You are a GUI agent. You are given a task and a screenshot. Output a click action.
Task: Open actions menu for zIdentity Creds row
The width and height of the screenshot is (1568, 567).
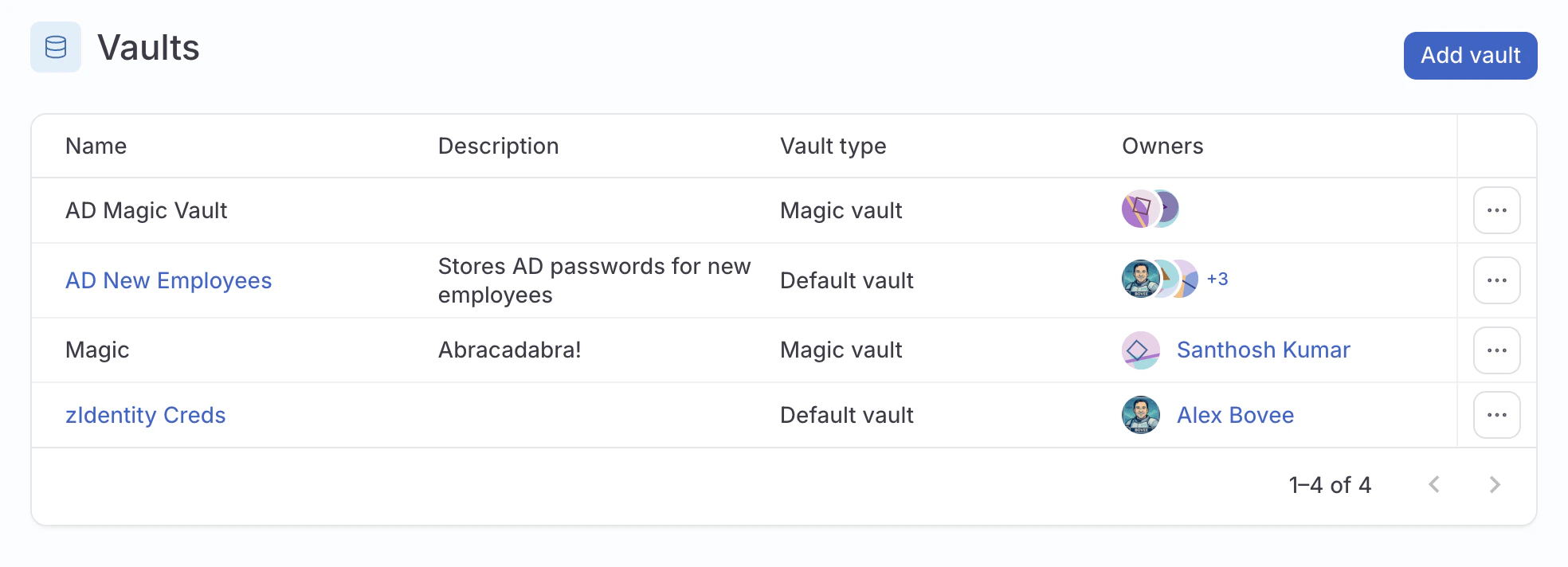(1496, 414)
